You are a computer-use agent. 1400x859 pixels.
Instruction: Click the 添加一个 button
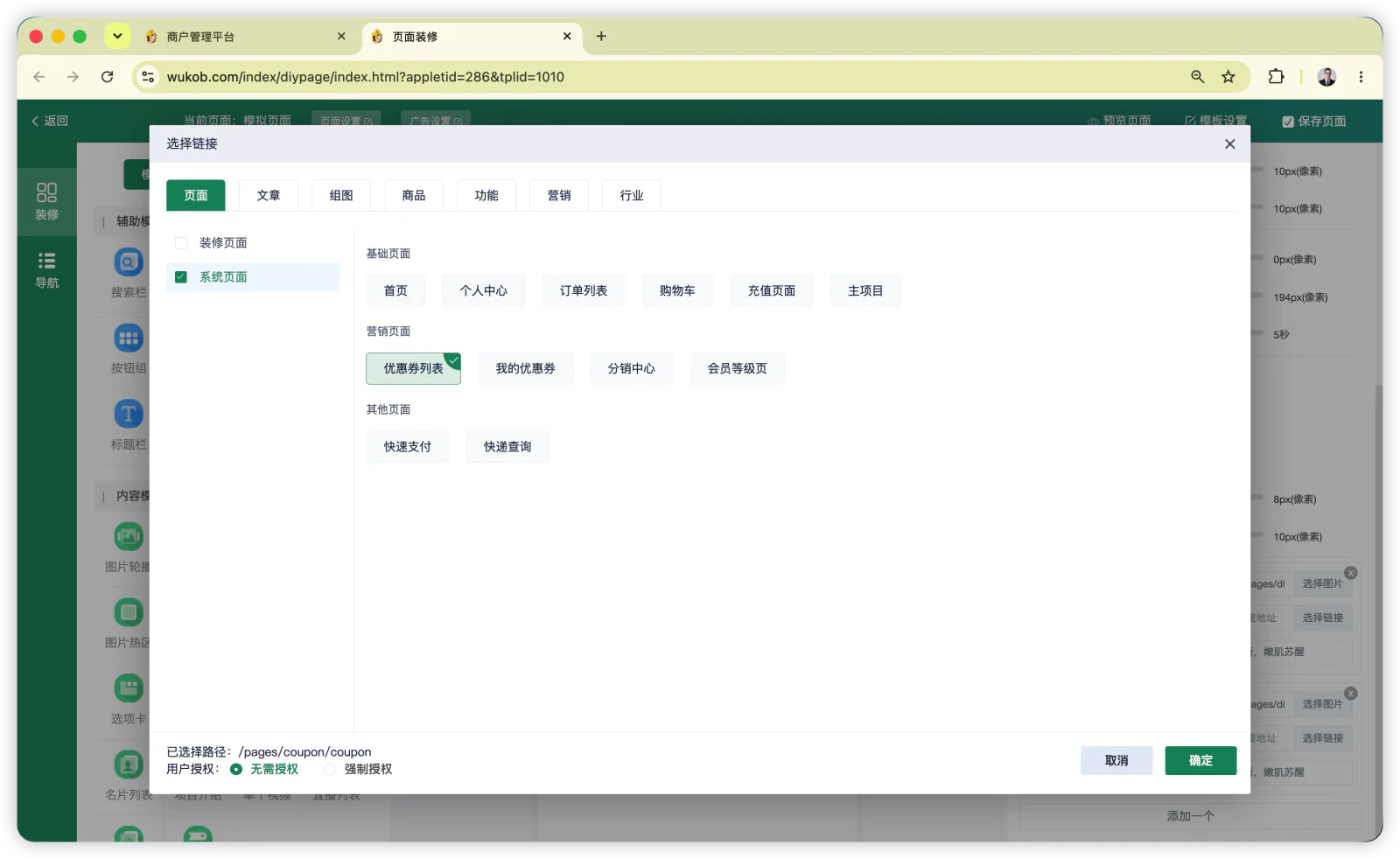(1190, 816)
